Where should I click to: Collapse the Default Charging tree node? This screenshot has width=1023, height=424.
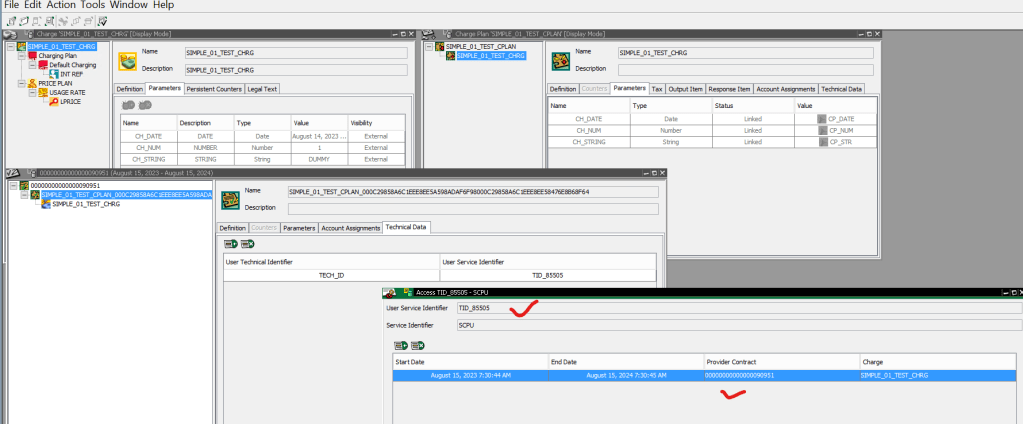pos(32,65)
